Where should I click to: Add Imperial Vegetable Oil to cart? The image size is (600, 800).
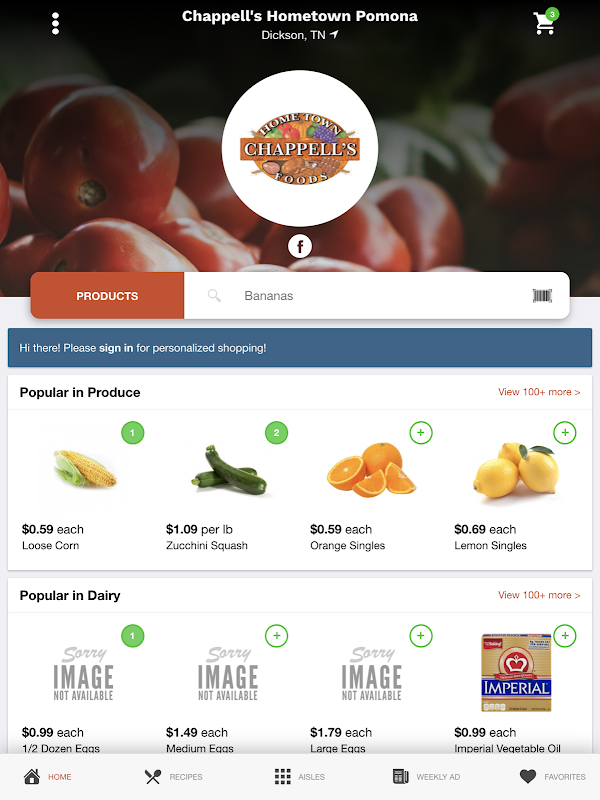coord(565,636)
